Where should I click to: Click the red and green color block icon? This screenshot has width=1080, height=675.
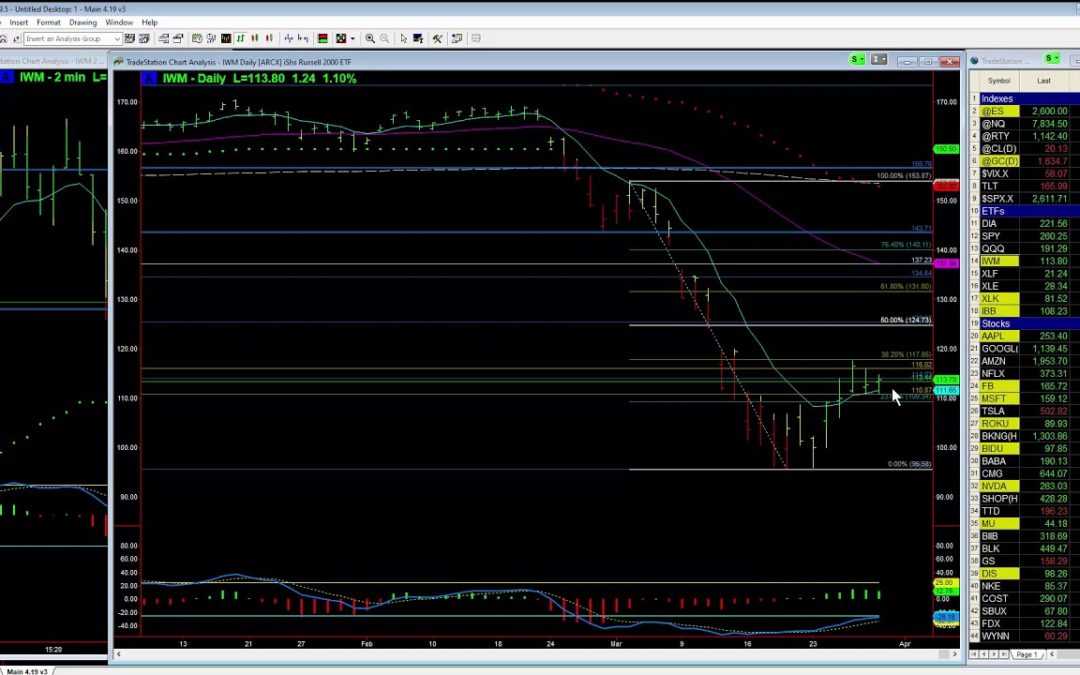click(x=322, y=39)
